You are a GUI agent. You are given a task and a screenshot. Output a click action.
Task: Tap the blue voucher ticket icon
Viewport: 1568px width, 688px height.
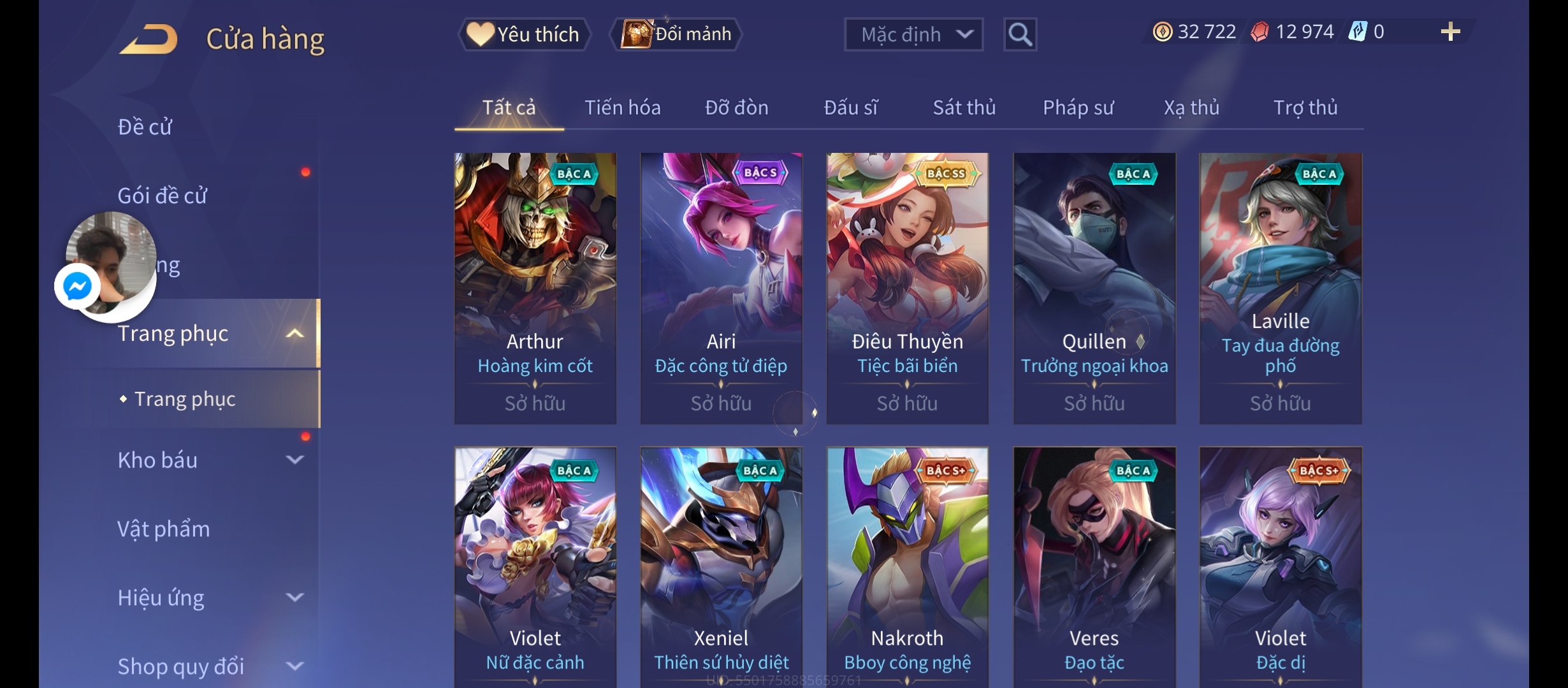pyautogui.click(x=1358, y=32)
